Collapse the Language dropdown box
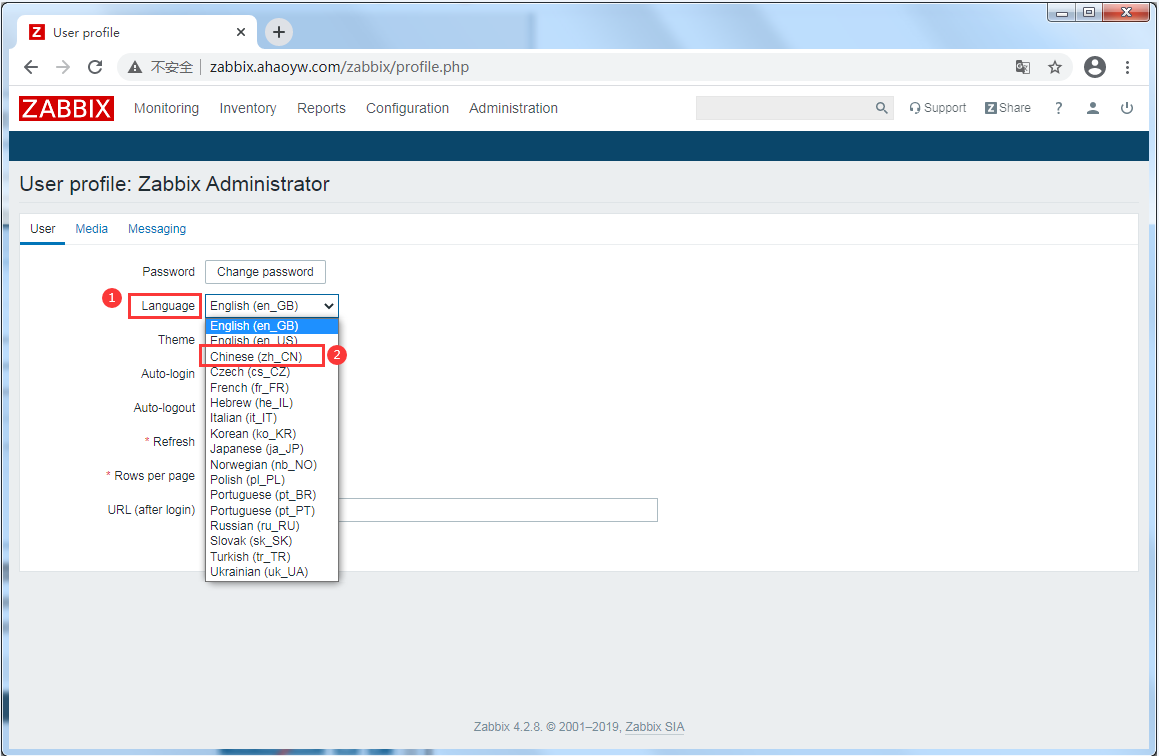Screen dimensions: 1159x756 272,306
